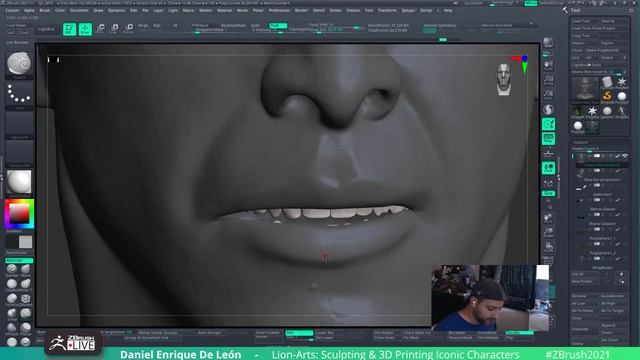Click the BPR render icon

pos(548,43)
